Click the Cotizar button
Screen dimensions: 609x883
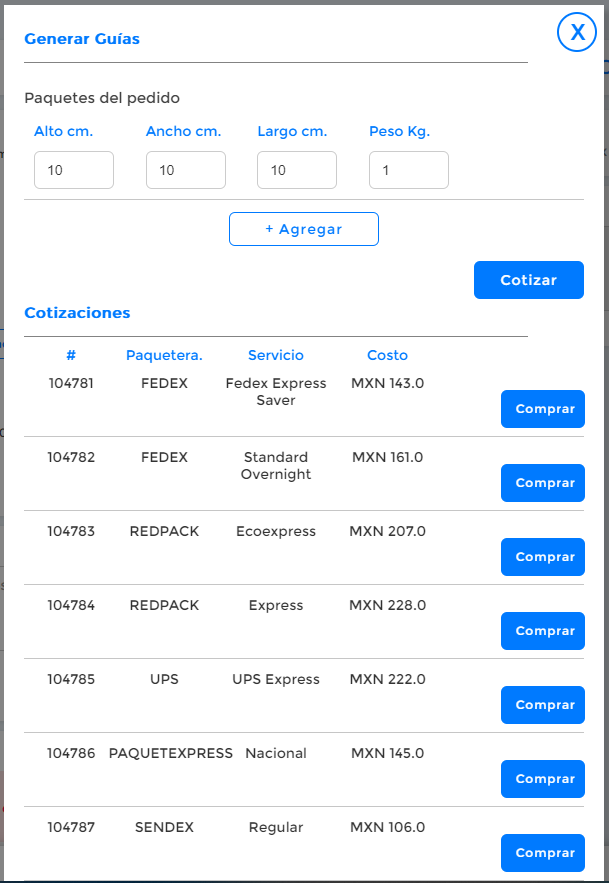pyautogui.click(x=528, y=280)
